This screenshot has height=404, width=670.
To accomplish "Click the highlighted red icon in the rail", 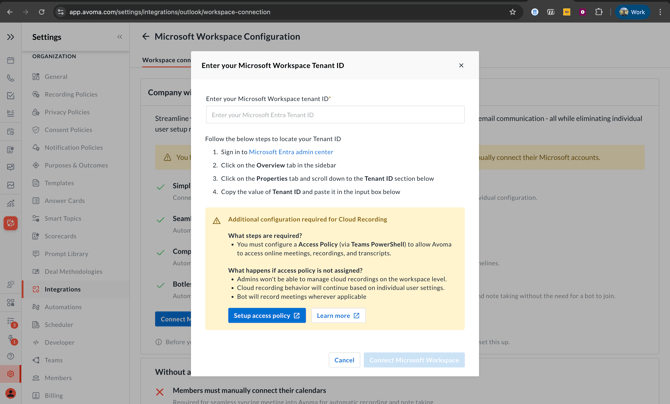I will tap(11, 223).
